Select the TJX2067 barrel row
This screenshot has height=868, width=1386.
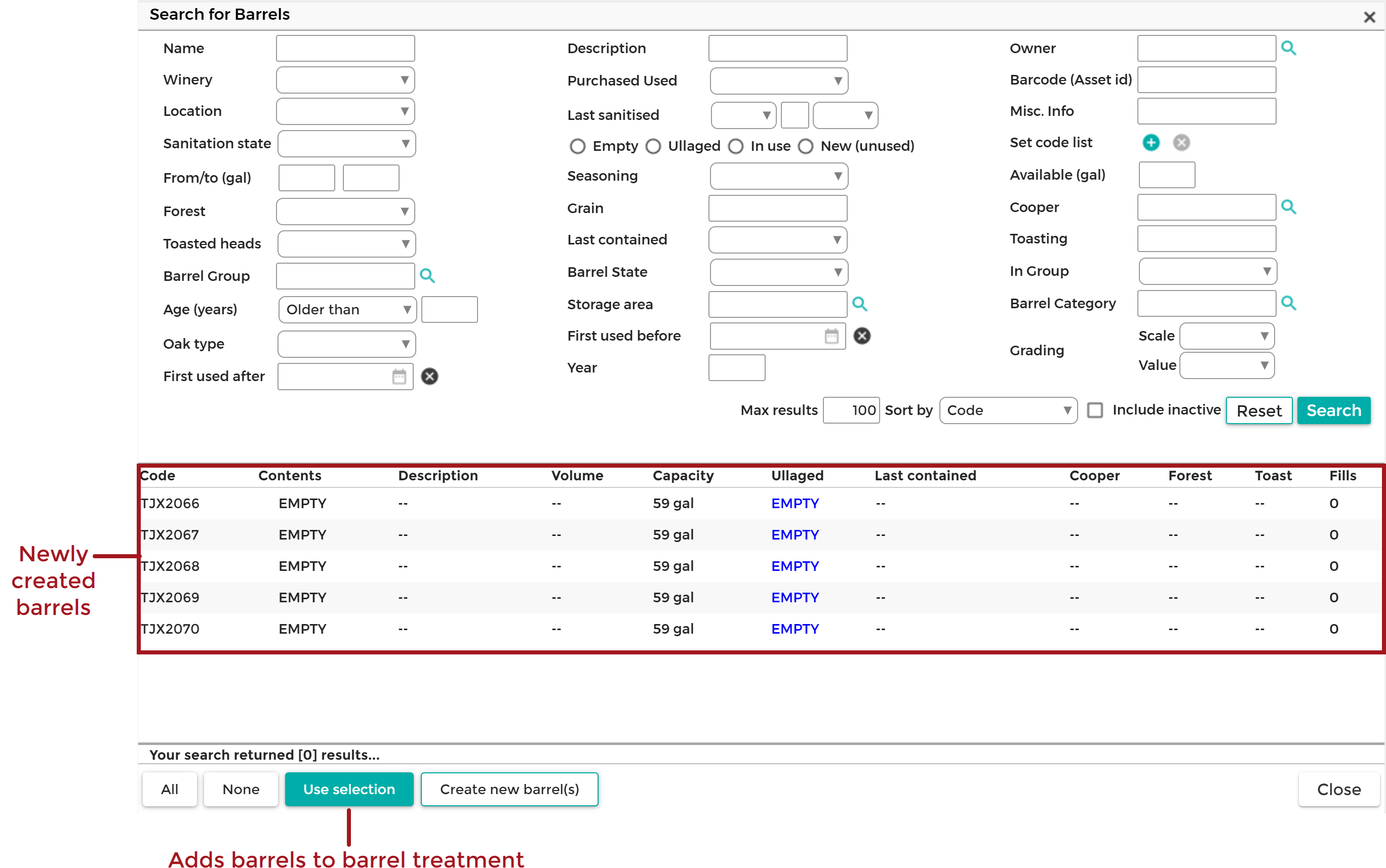(761, 535)
